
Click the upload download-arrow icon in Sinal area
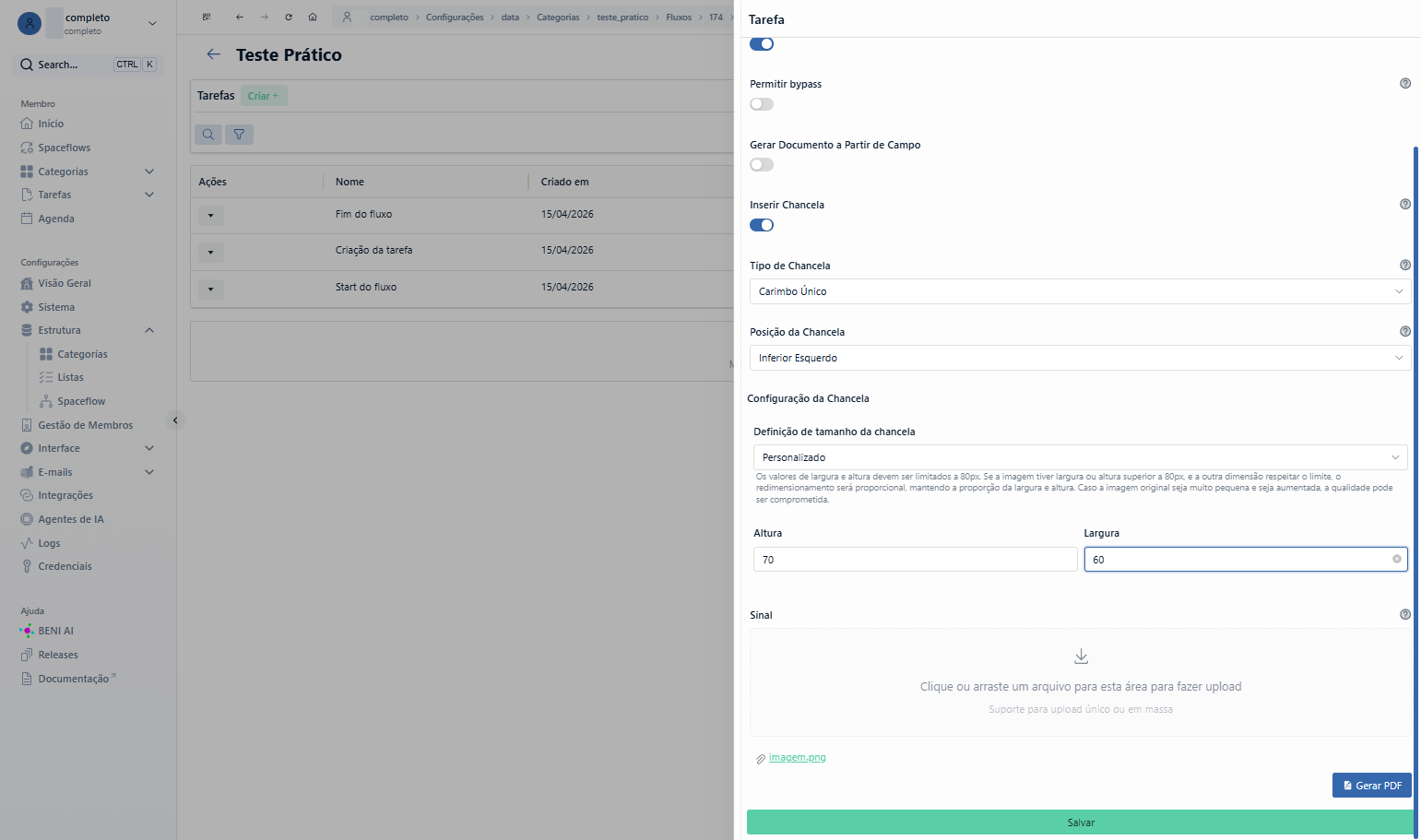pos(1082,657)
